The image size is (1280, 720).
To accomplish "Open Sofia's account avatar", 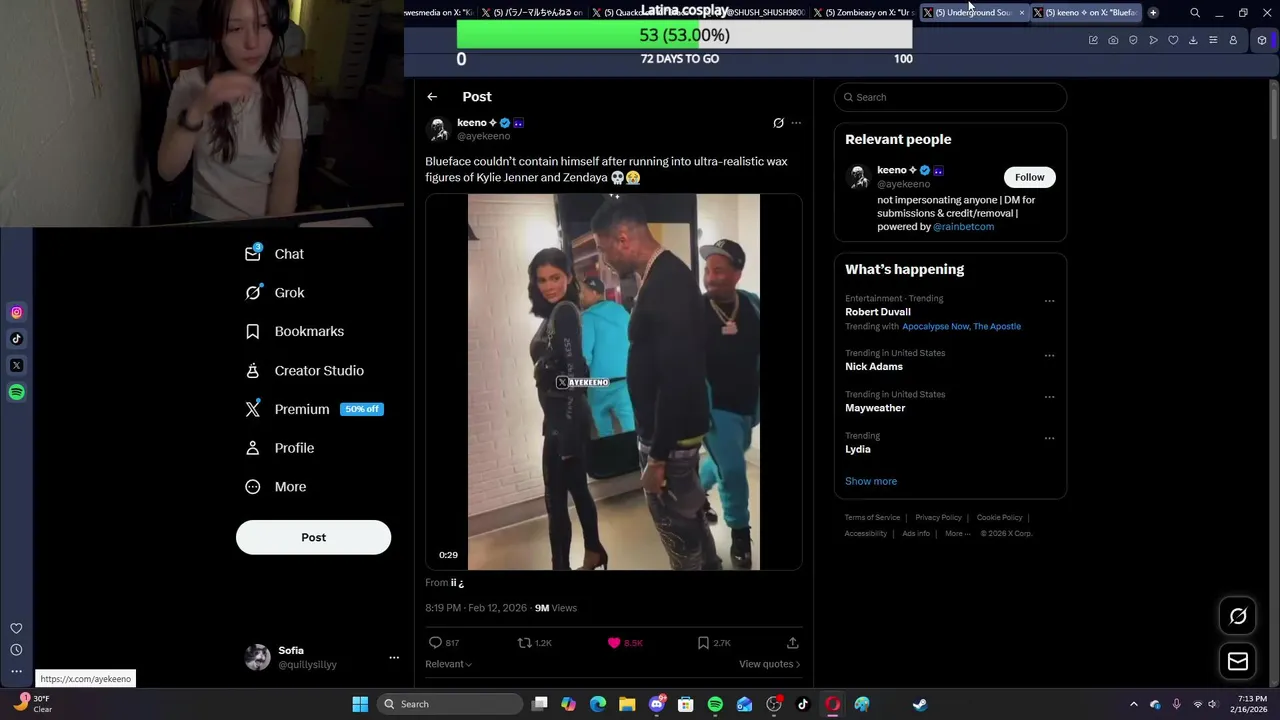I will pyautogui.click(x=258, y=657).
